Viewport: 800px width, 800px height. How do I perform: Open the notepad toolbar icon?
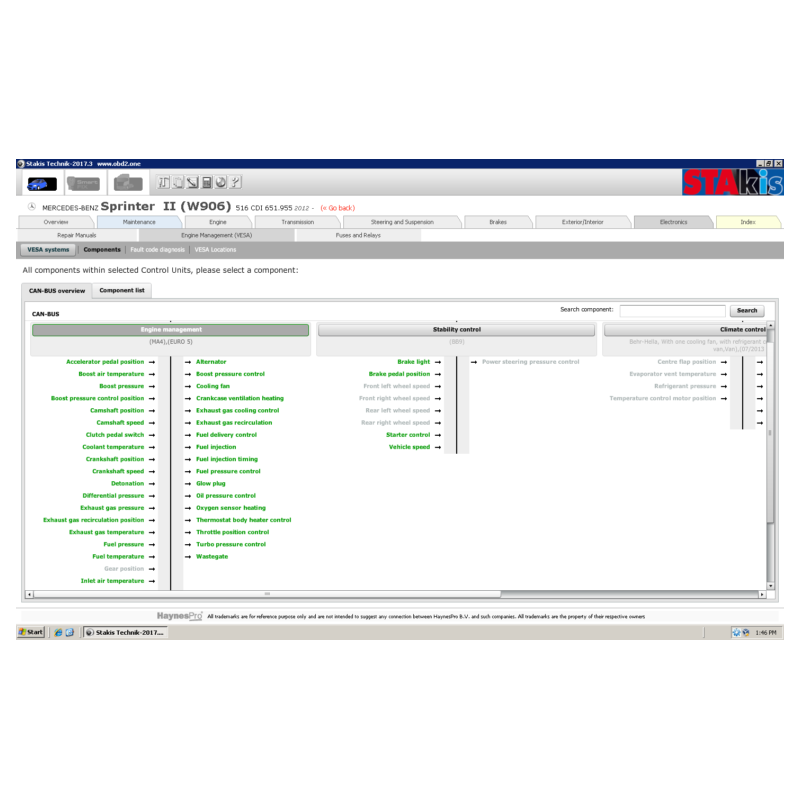coord(177,182)
